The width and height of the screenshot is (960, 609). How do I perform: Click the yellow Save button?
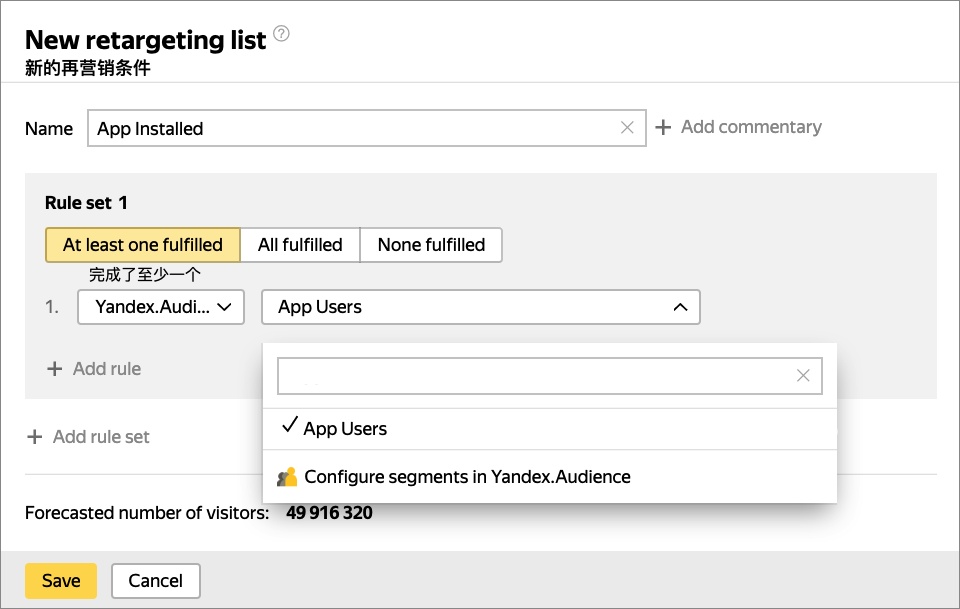coord(61,581)
